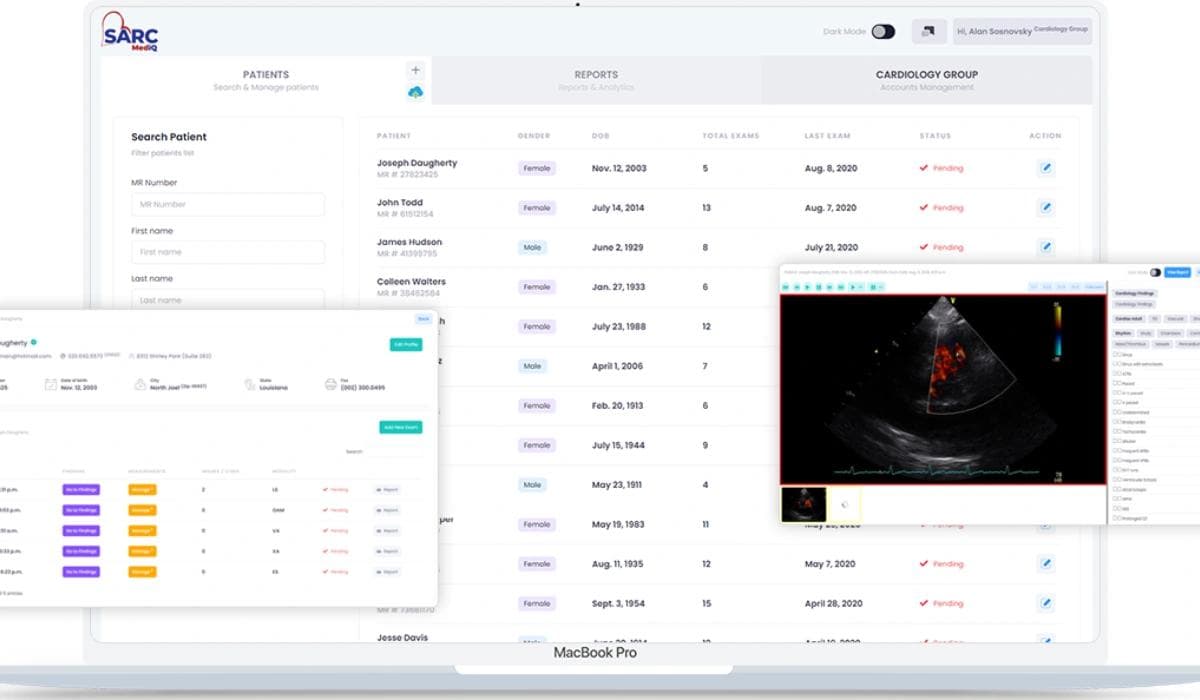
Task: Switch to the Patients tab
Action: click(x=266, y=80)
